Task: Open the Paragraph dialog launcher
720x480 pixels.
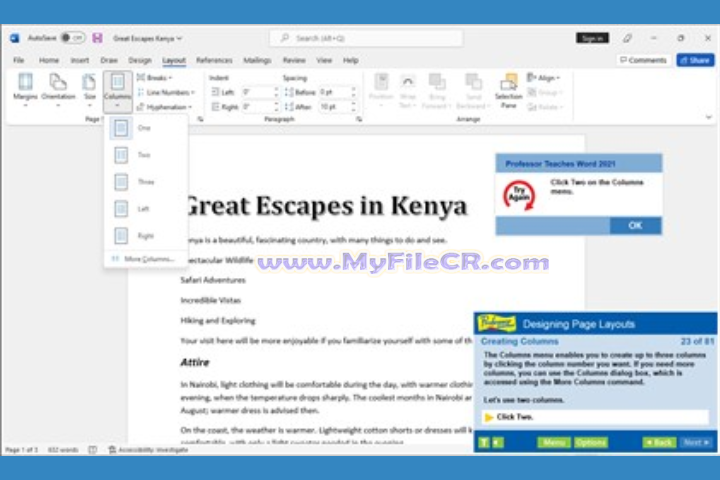Action: [359, 119]
